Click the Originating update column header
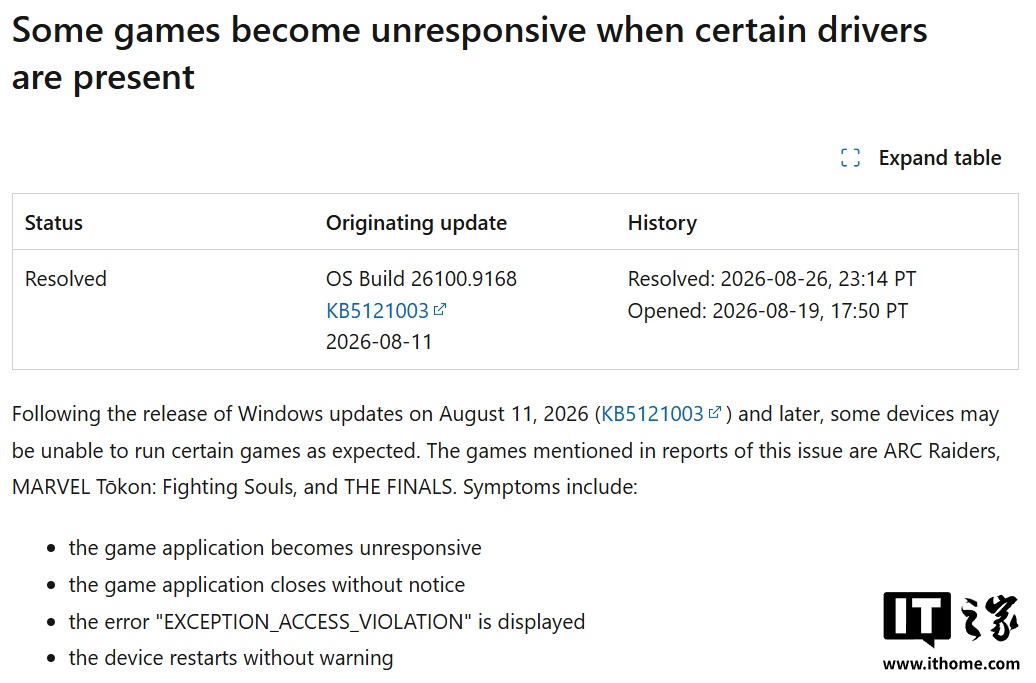 (416, 223)
